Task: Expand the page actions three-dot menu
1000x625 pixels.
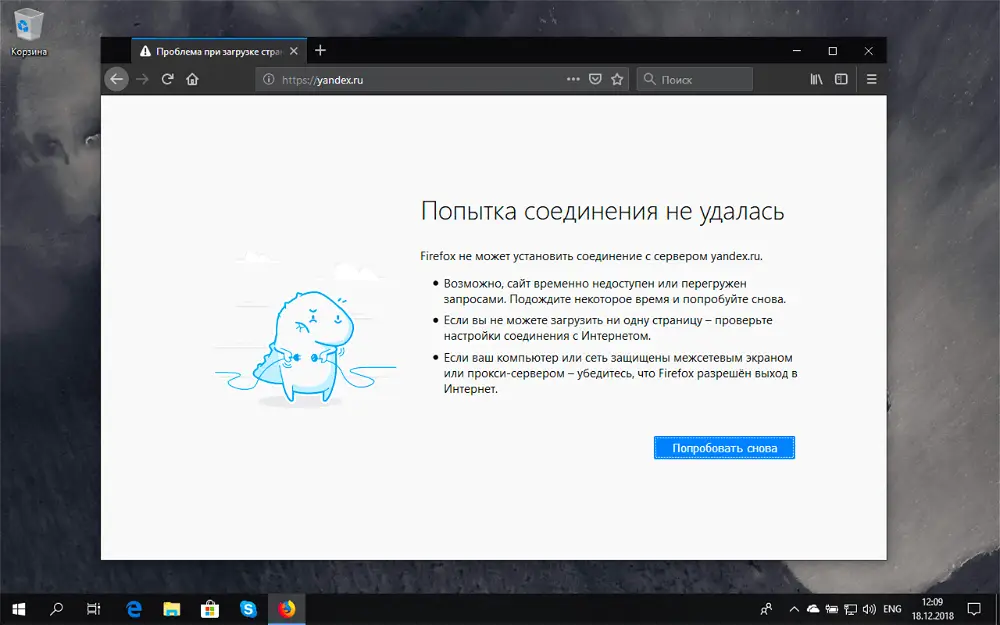Action: pos(573,79)
